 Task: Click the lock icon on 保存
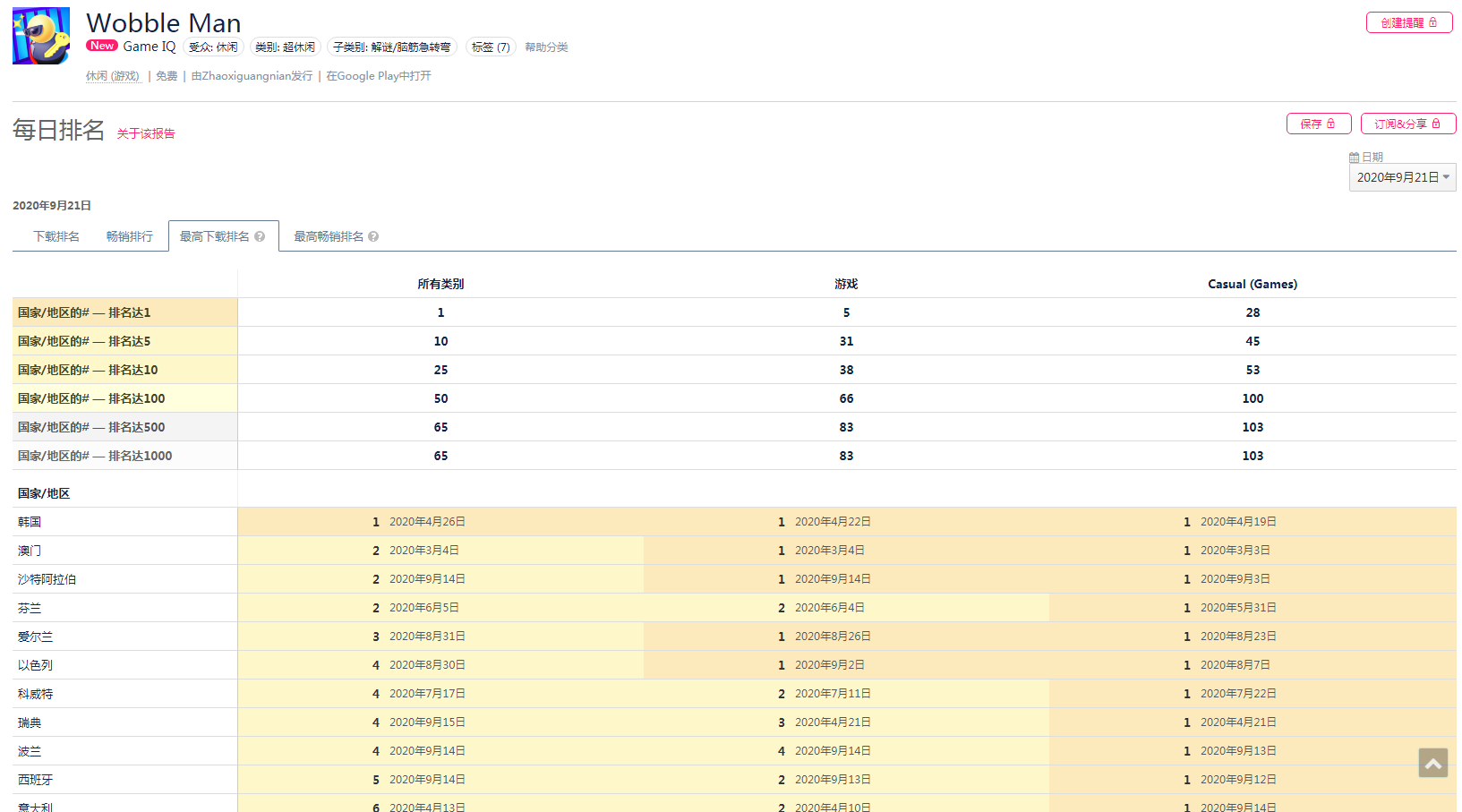pyautogui.click(x=1330, y=124)
